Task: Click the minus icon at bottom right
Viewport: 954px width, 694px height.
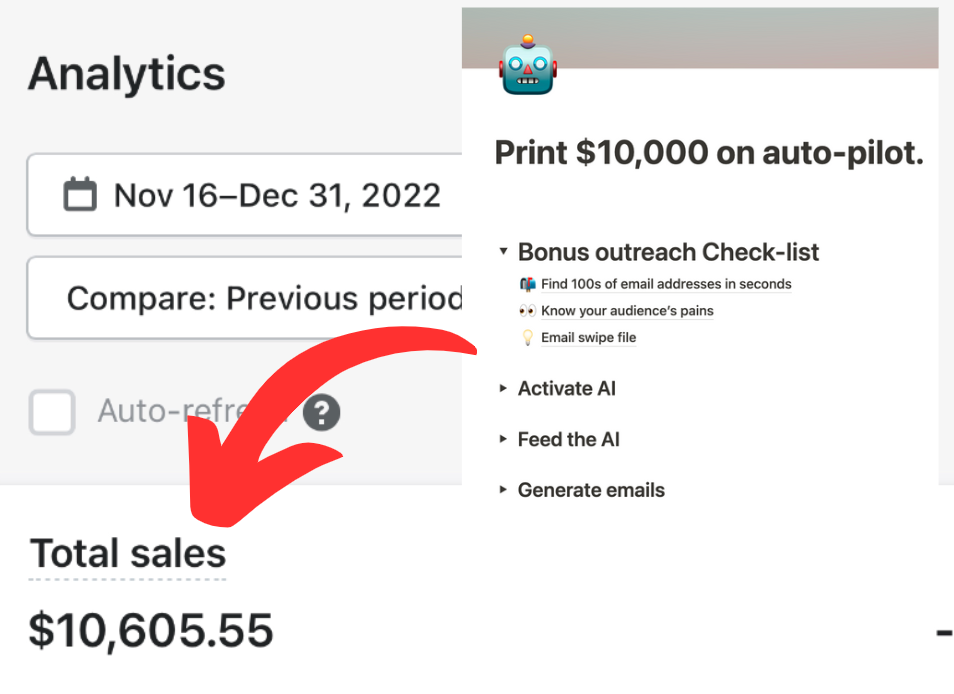Action: coord(942,631)
